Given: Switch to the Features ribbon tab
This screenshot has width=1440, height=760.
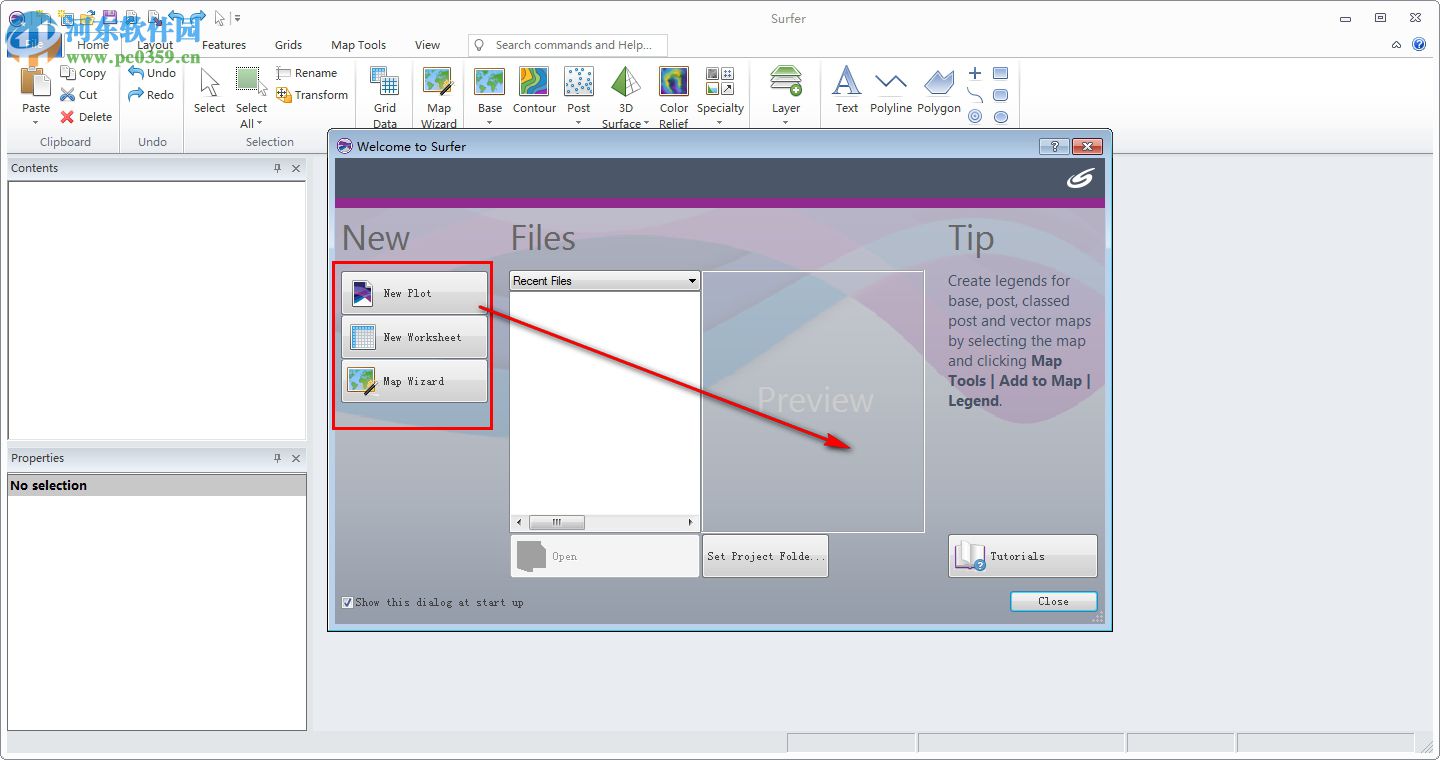Looking at the screenshot, I should (224, 45).
